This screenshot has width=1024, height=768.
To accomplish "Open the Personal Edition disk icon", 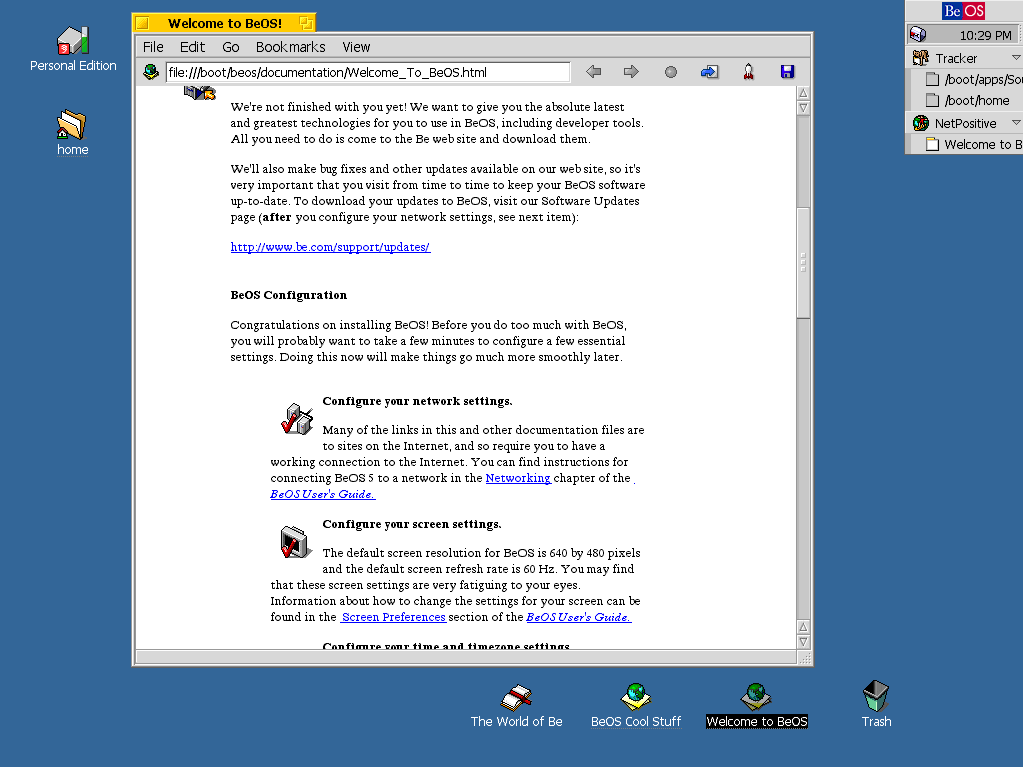I will 73,41.
